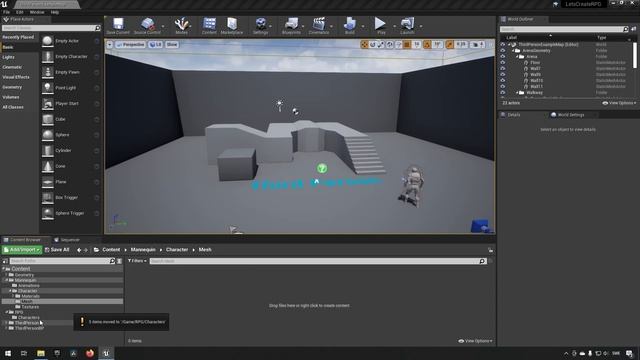Select the Cylinder actor icon

47,150
